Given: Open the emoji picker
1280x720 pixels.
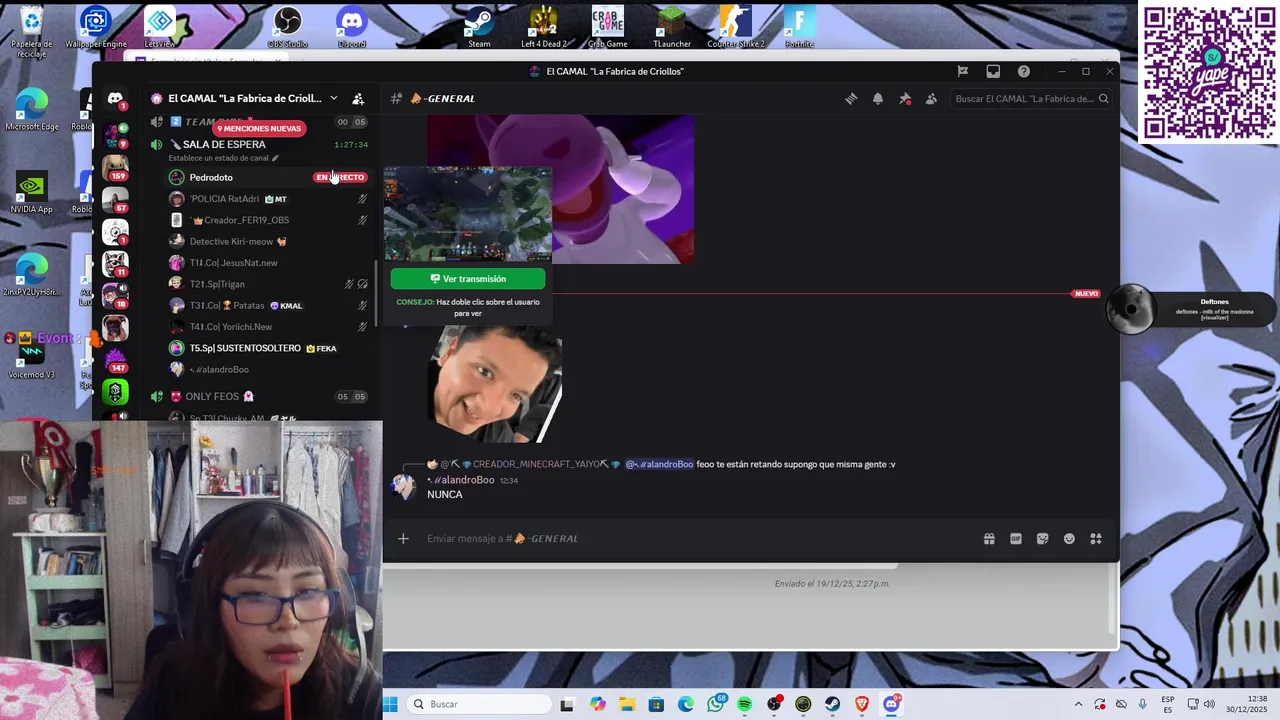Looking at the screenshot, I should coord(1069,538).
